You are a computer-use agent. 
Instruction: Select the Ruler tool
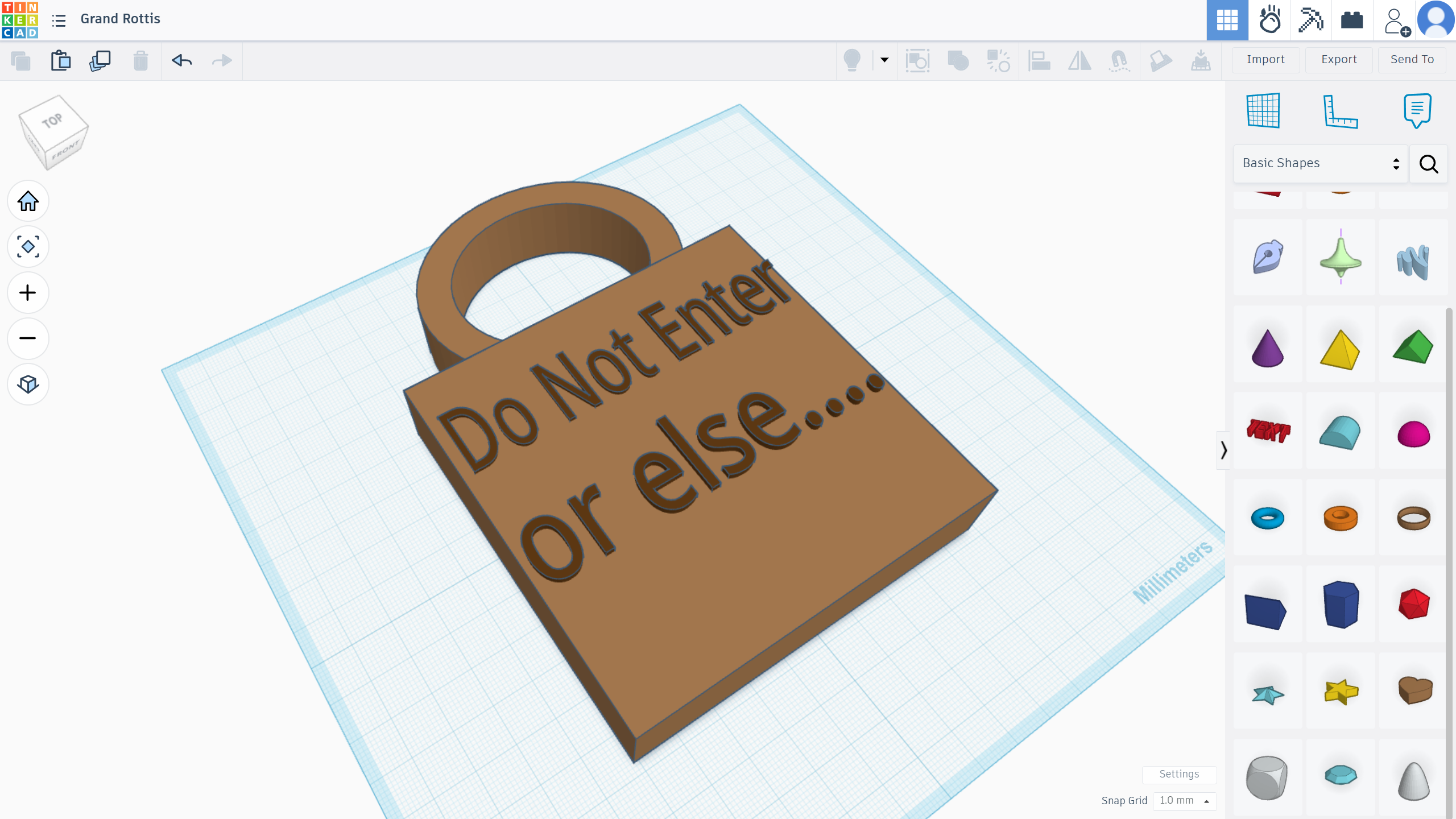1341,111
